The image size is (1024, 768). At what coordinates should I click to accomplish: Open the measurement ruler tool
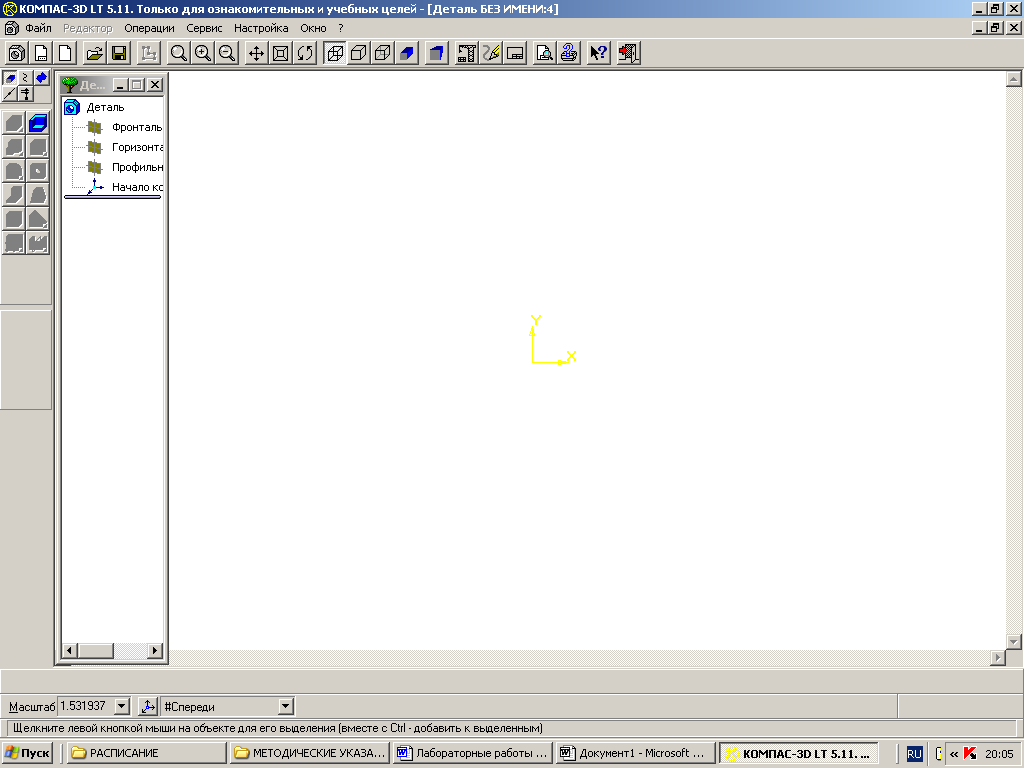point(466,53)
